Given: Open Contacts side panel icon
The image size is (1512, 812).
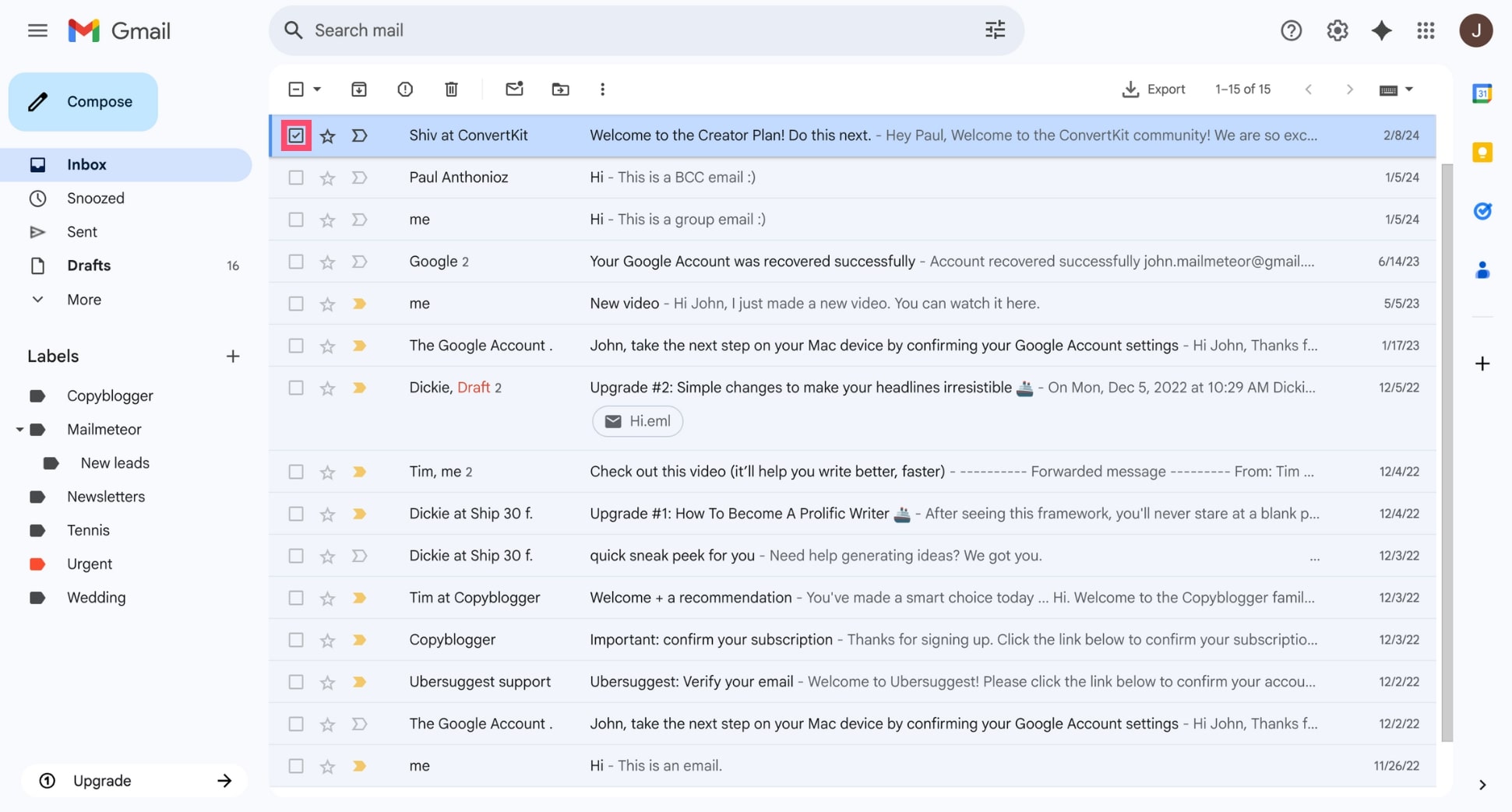Looking at the screenshot, I should point(1482,270).
